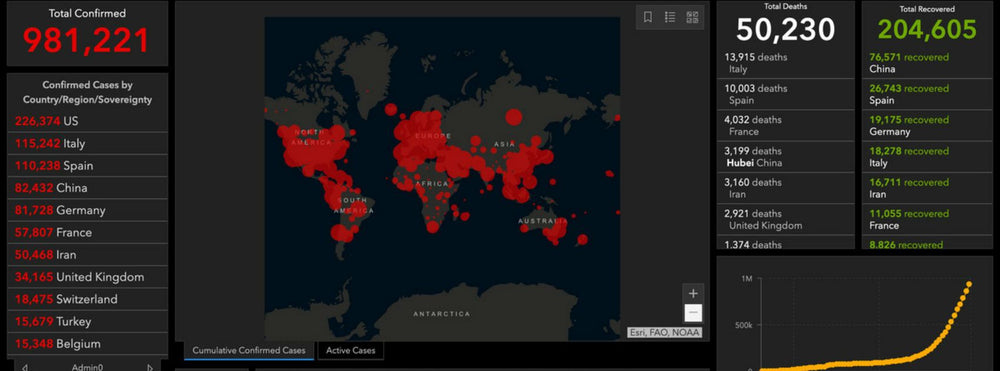1000x371 pixels.
Task: Switch to Cumulative Confirmed Cases tab
Action: [x=249, y=350]
